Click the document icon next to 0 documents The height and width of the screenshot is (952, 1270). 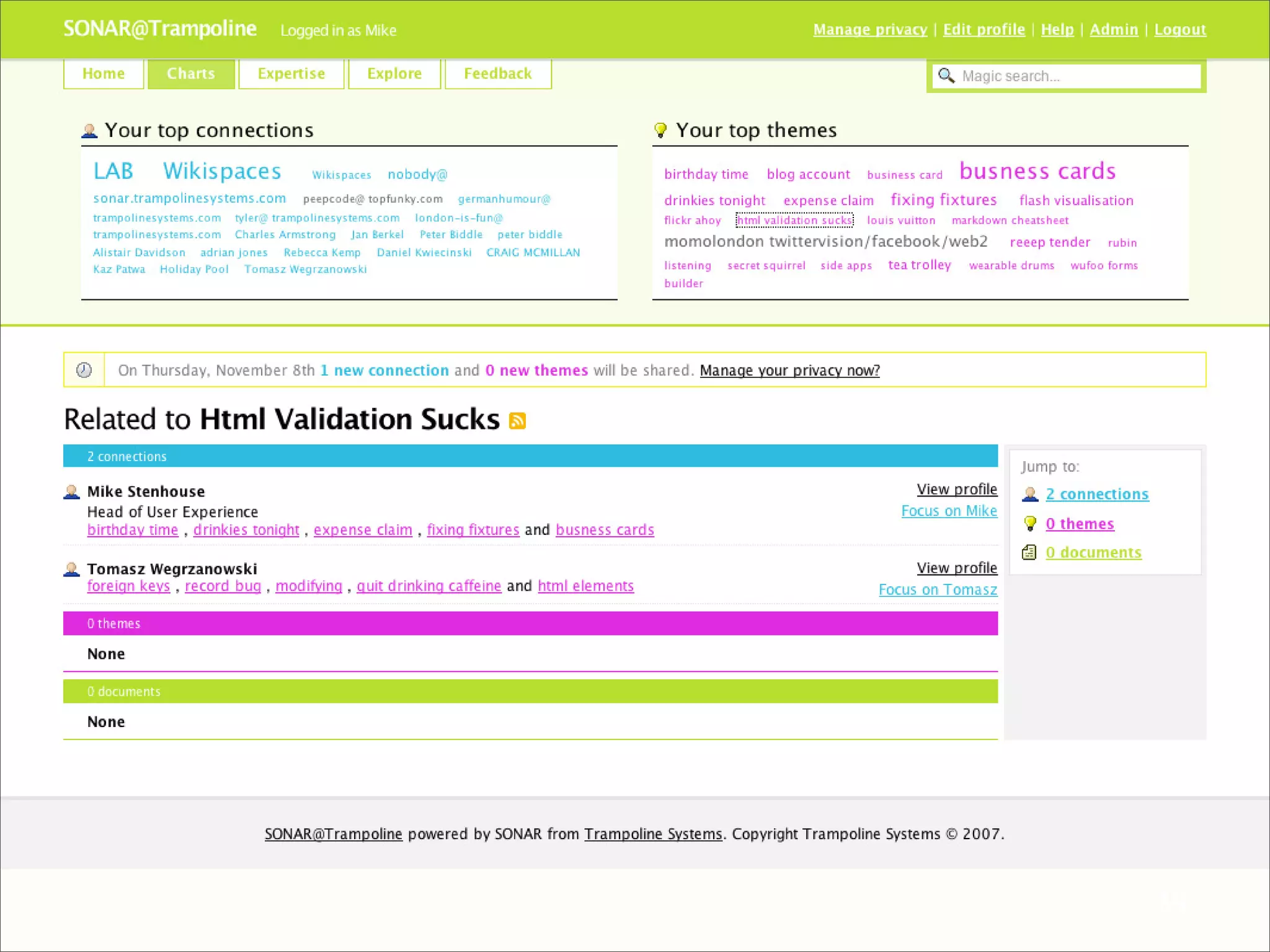1029,552
